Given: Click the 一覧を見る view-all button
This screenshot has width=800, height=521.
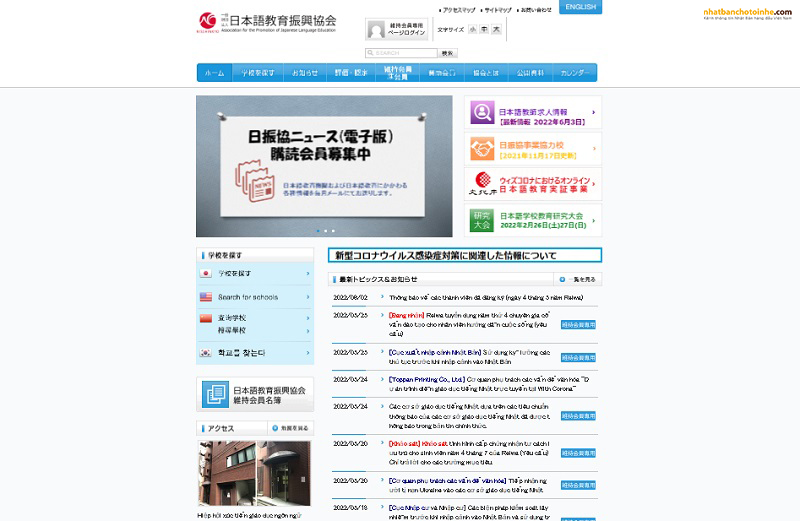Looking at the screenshot, I should click(x=578, y=279).
